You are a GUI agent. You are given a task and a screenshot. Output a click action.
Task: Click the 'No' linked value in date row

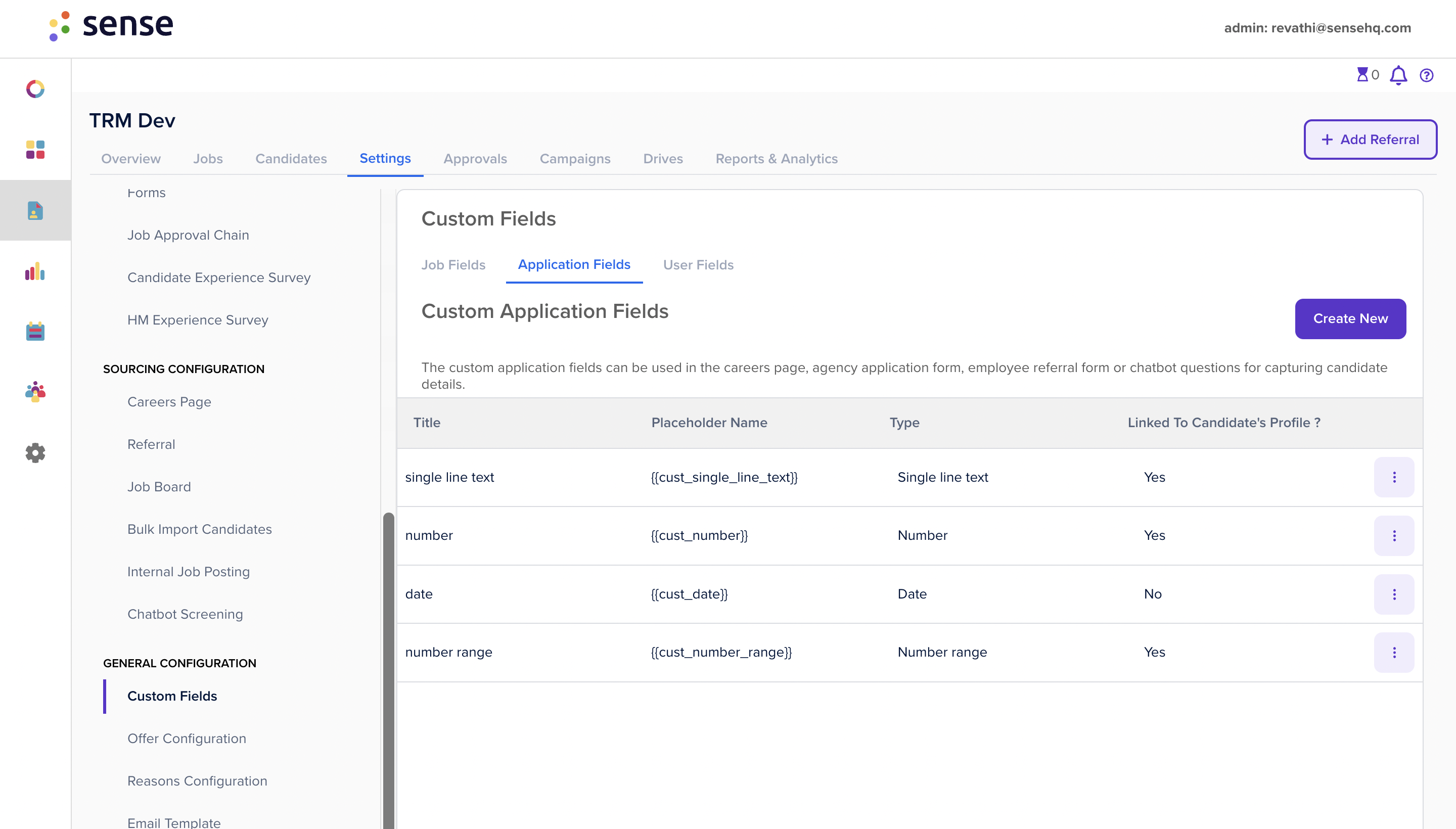pyautogui.click(x=1153, y=594)
